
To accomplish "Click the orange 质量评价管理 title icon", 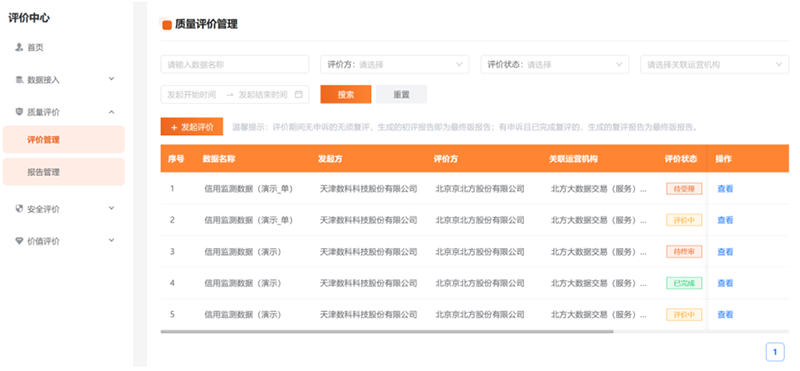I will [166, 24].
